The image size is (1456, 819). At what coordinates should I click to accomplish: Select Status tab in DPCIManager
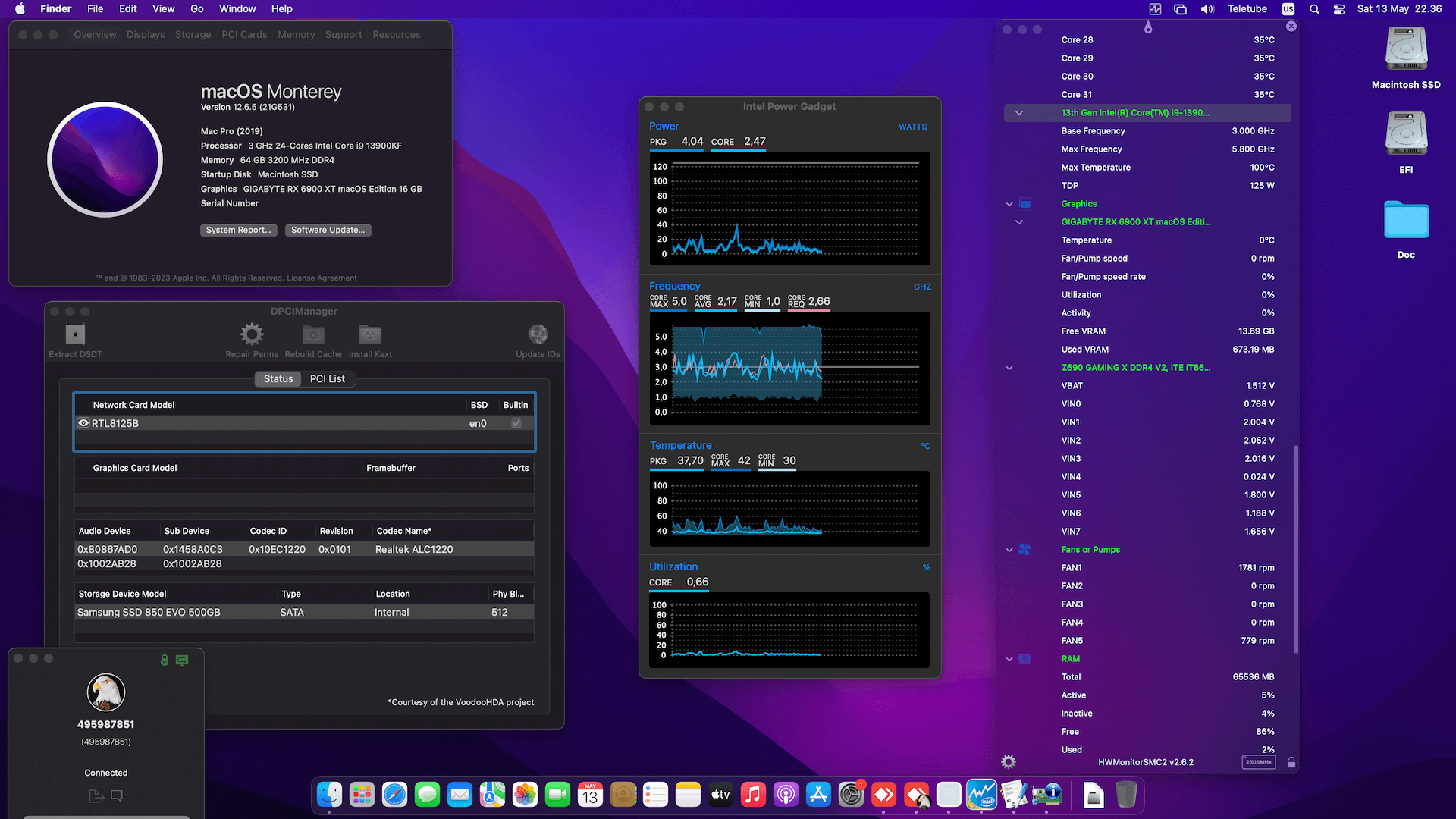pyautogui.click(x=278, y=378)
